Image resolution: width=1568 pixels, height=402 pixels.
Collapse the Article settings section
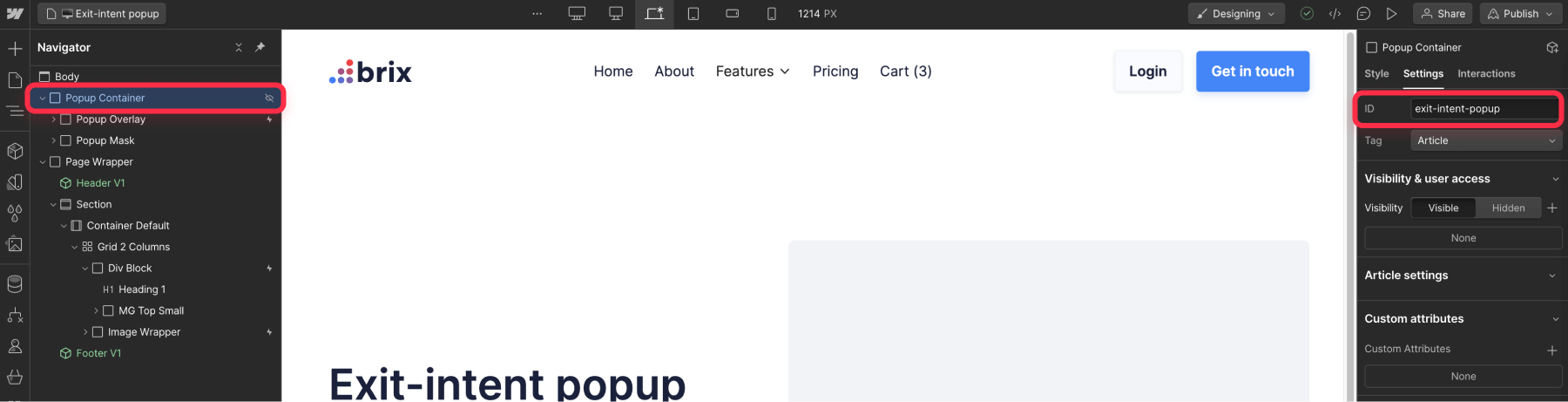(1552, 276)
